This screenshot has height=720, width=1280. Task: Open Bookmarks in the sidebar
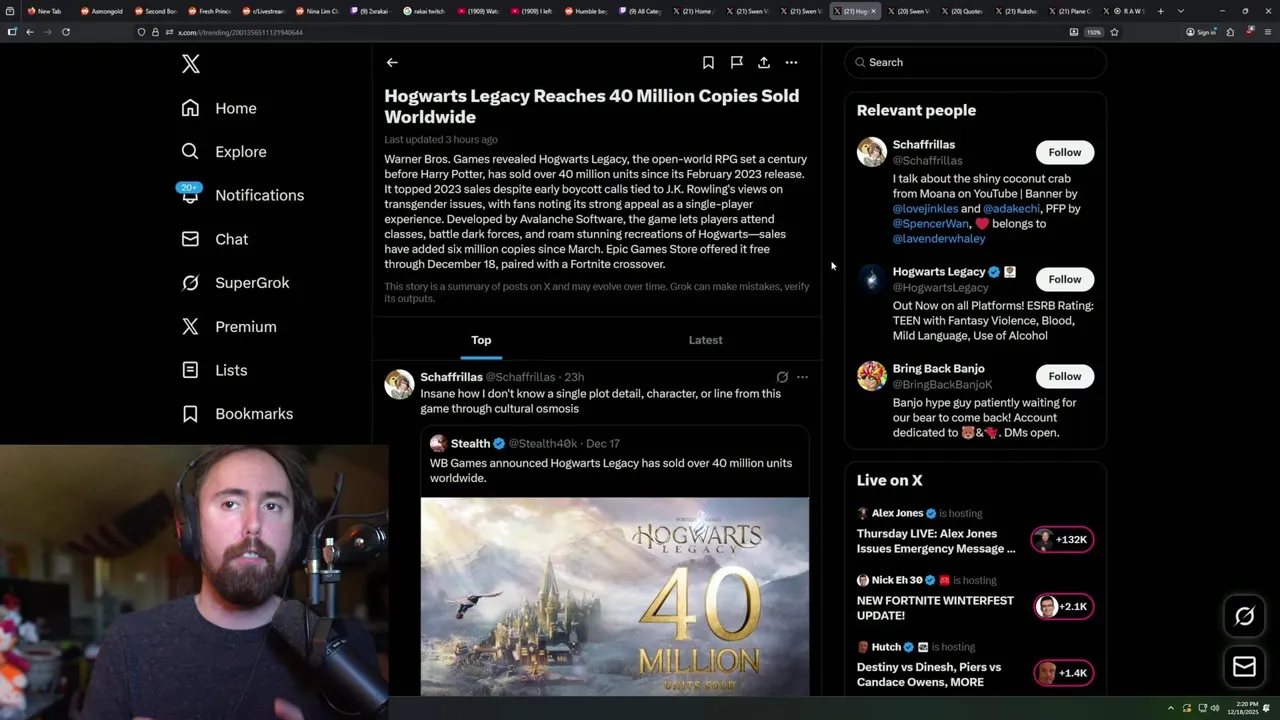237,414
